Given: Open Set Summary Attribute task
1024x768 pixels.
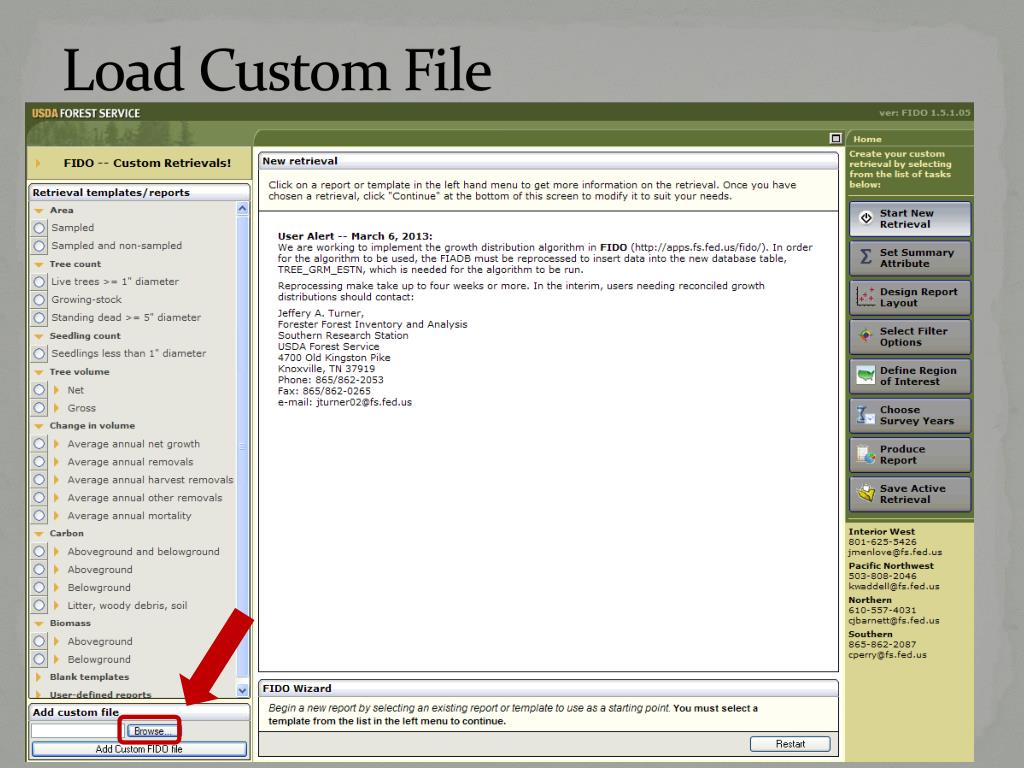Looking at the screenshot, I should pos(910,258).
